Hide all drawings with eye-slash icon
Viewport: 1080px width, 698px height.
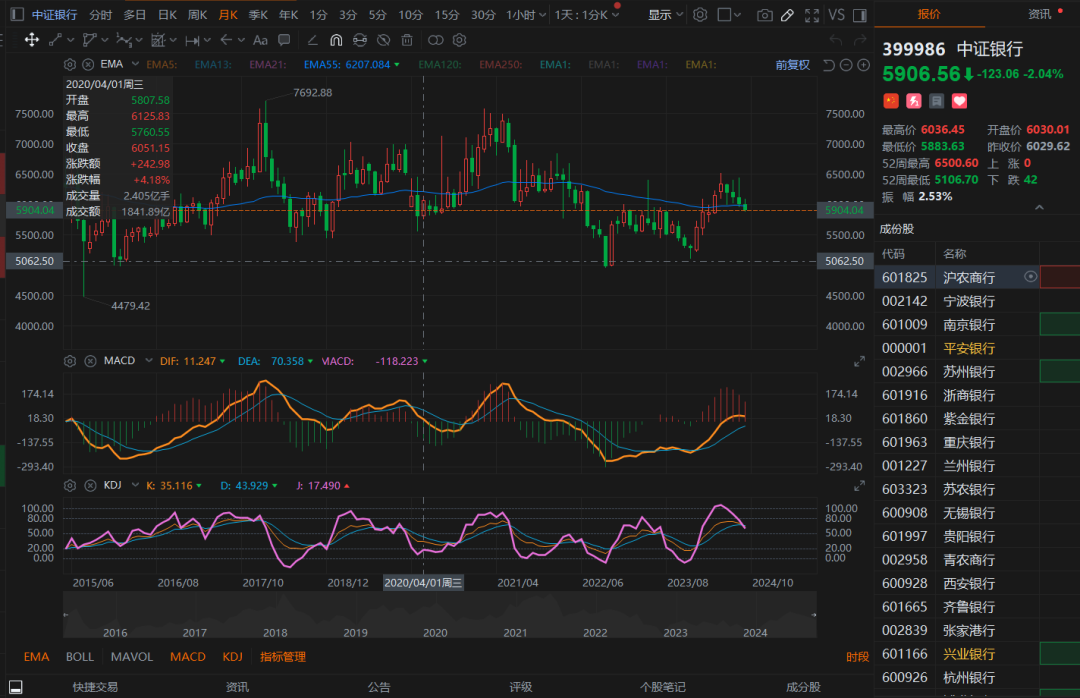click(383, 40)
